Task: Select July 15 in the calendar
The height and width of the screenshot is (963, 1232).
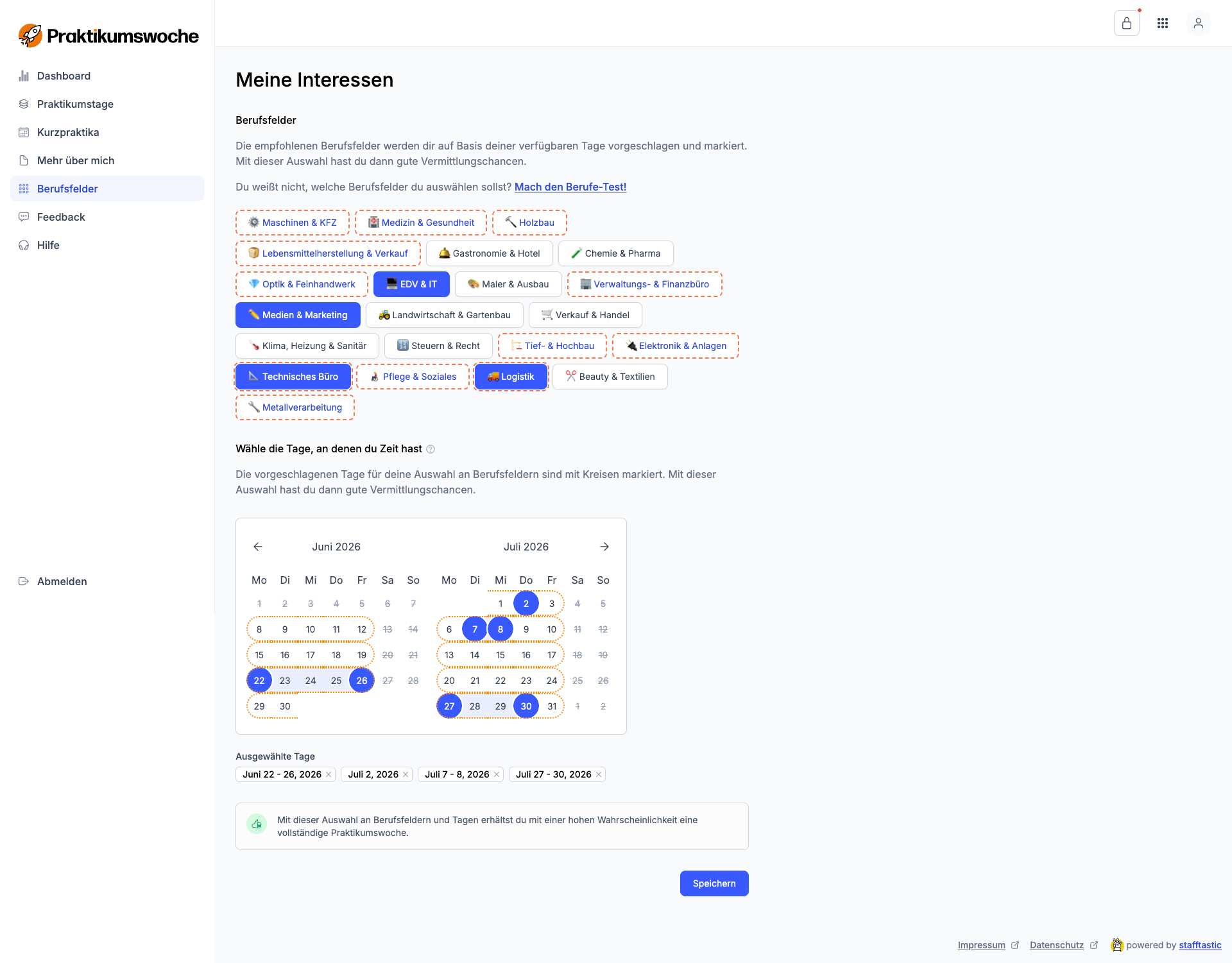Action: (501, 655)
